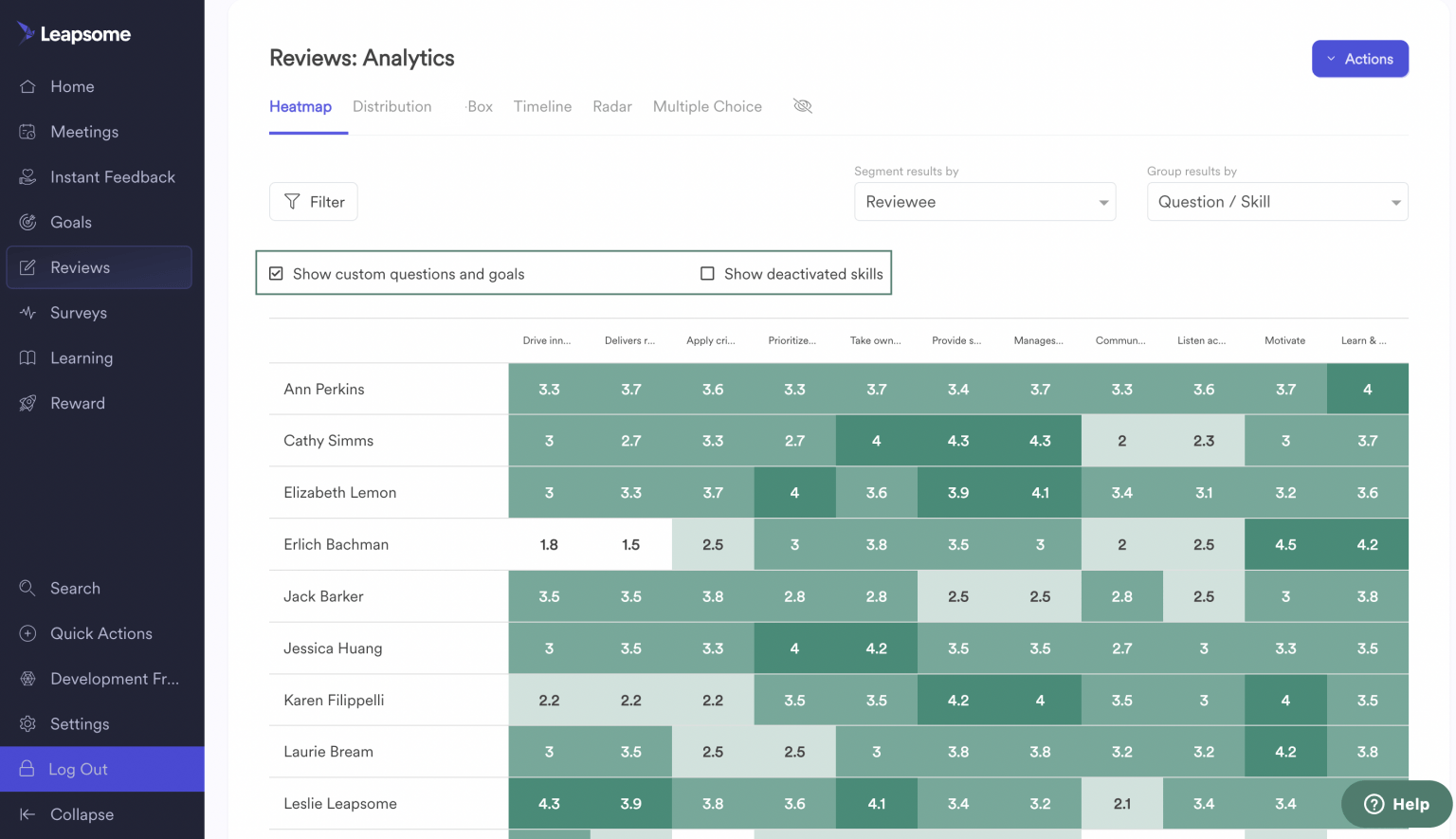Viewport: 1456px width, 839px height.
Task: Click the Help button
Action: pyautogui.click(x=1396, y=804)
